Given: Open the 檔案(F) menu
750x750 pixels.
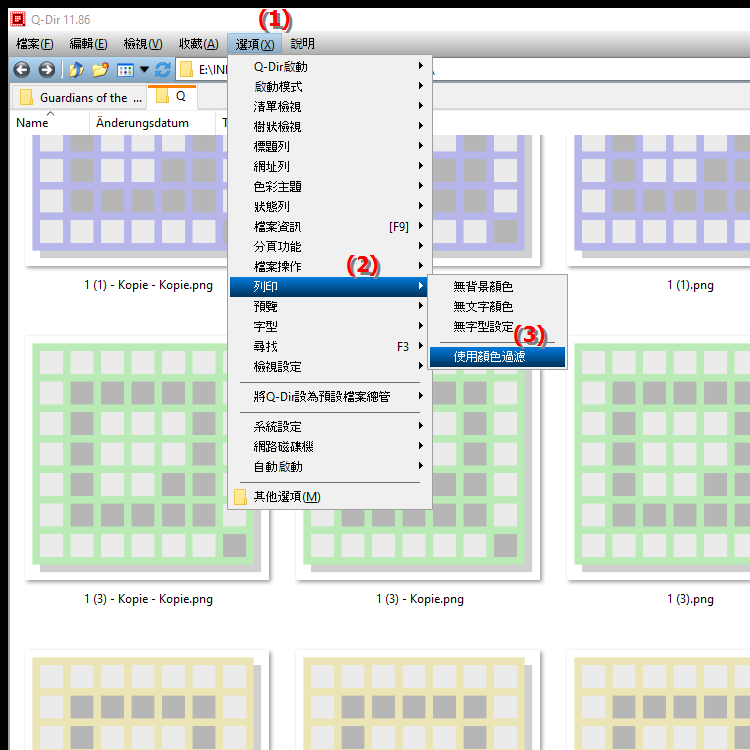Looking at the screenshot, I should click(x=34, y=44).
